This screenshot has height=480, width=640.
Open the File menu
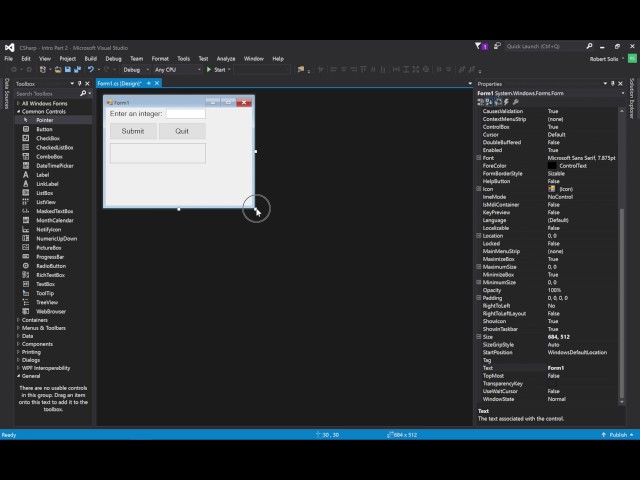(9, 59)
